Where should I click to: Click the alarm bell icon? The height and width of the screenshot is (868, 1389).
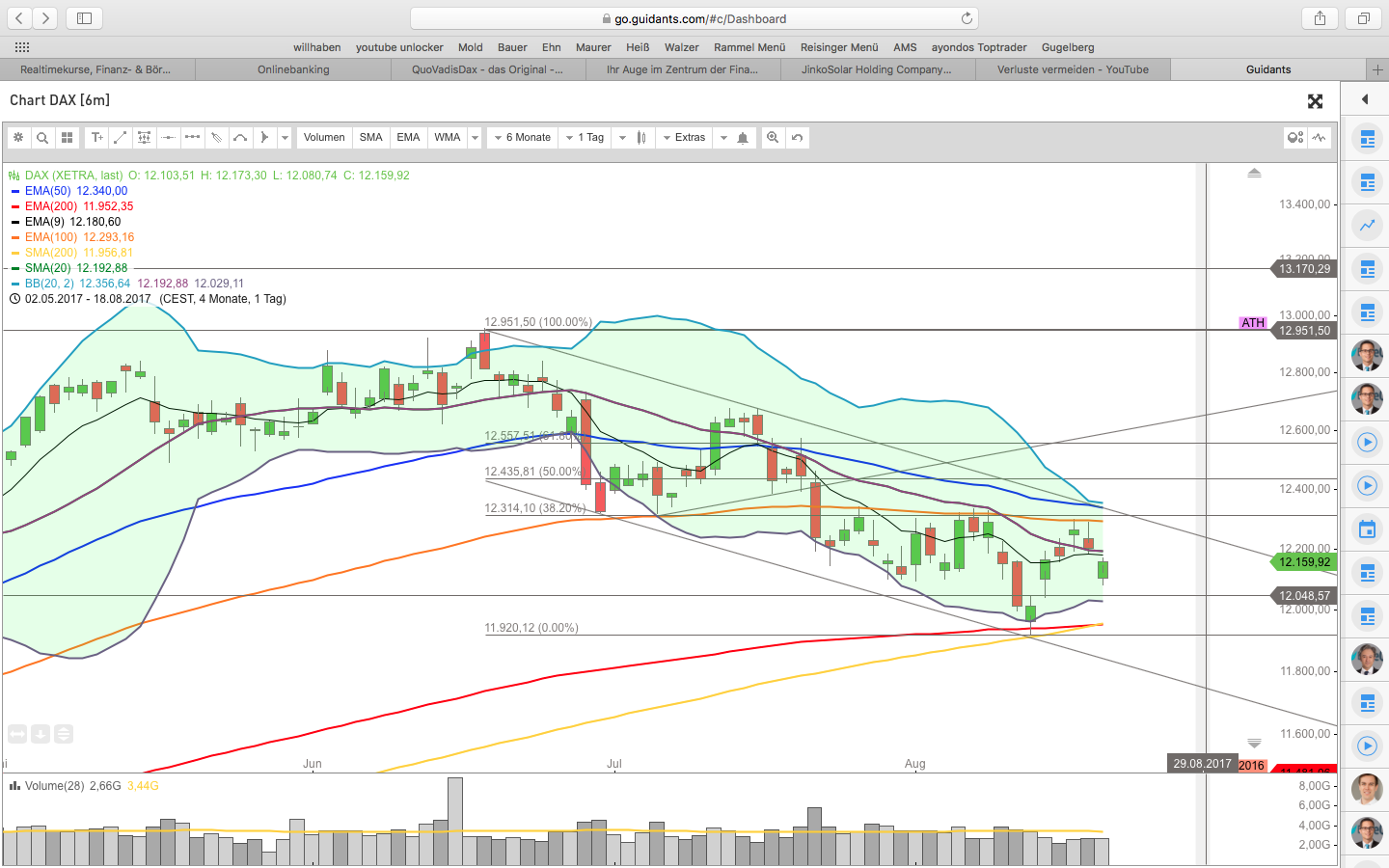click(743, 138)
